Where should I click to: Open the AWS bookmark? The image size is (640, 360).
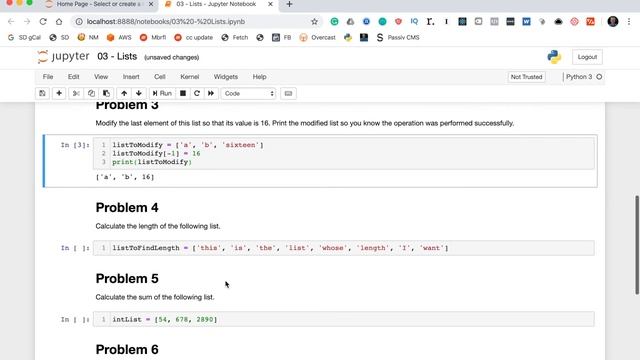pos(119,38)
